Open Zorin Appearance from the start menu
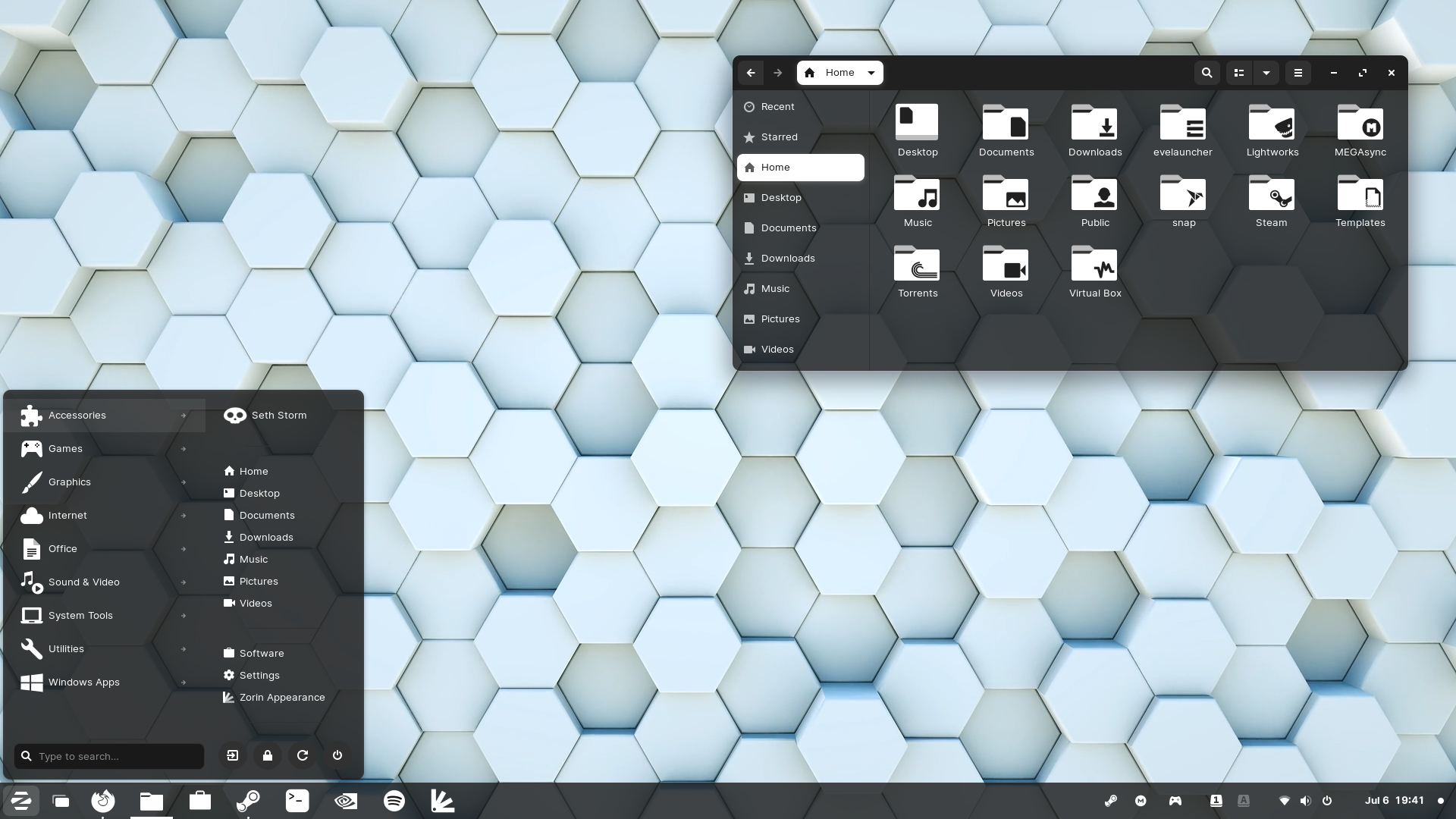The height and width of the screenshot is (819, 1456). (x=274, y=697)
